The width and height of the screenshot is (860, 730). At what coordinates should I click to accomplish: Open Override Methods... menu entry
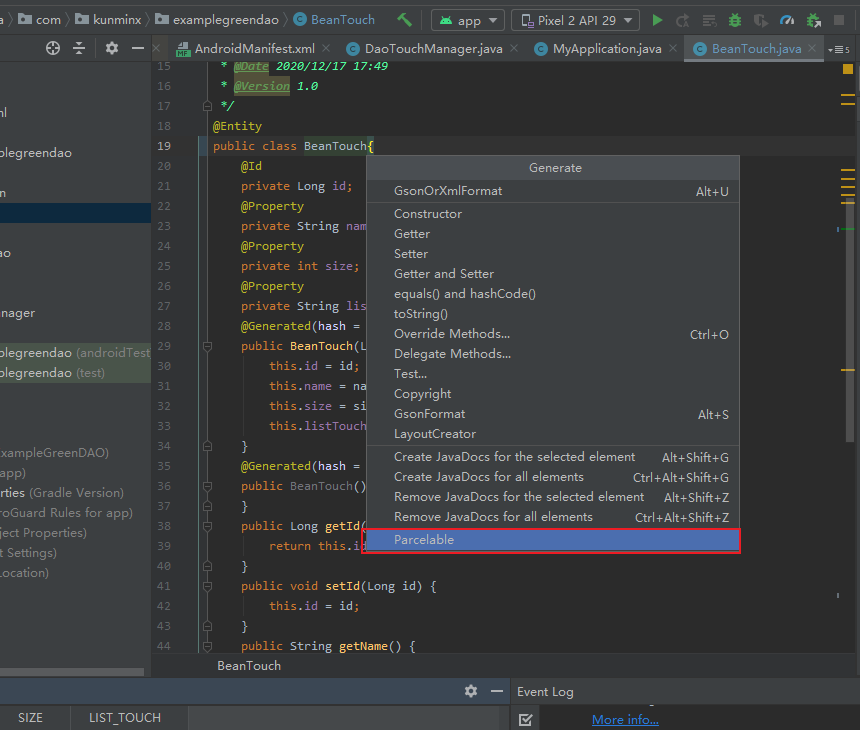click(x=553, y=334)
